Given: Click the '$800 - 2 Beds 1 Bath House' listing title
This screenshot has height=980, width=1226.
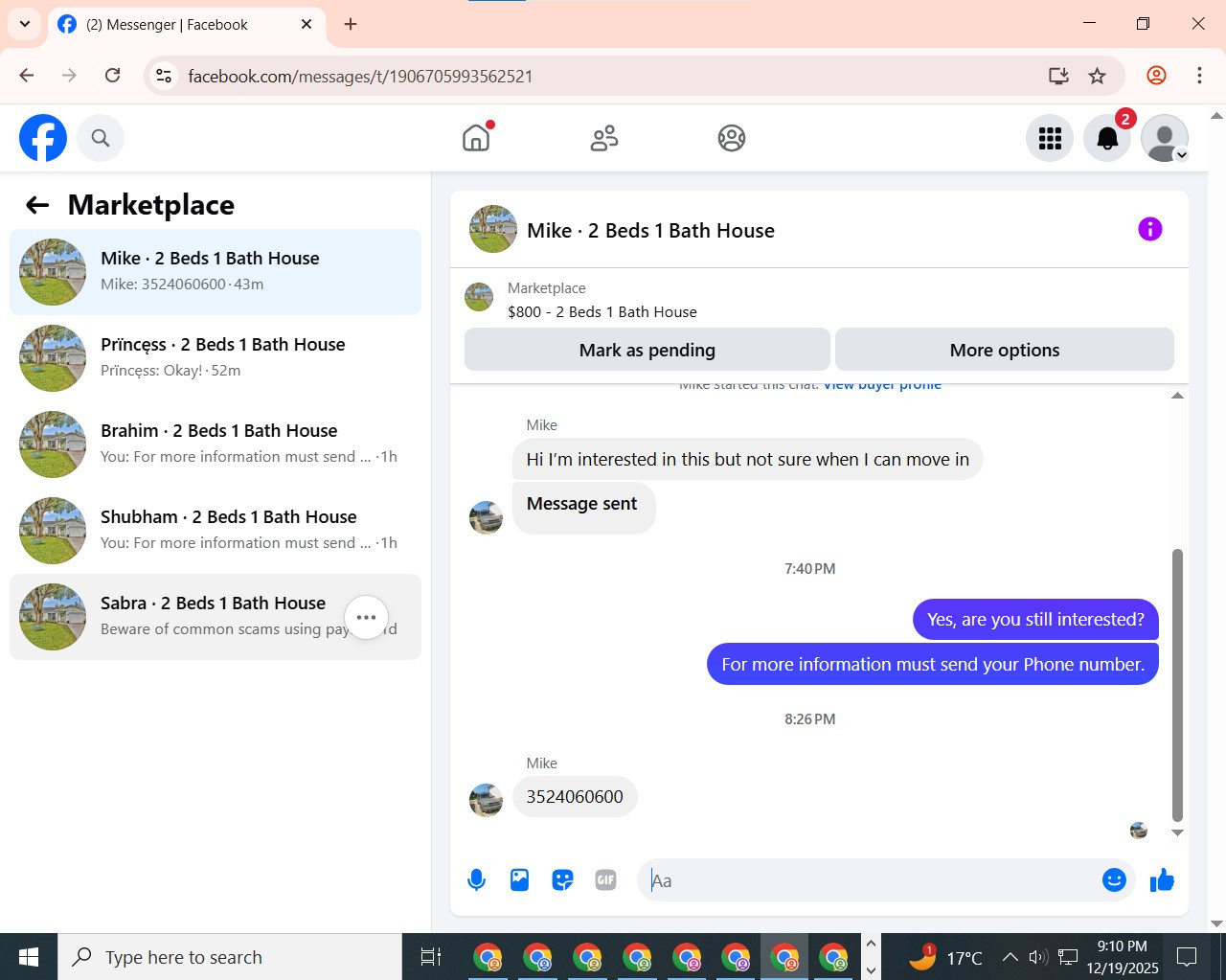Looking at the screenshot, I should 602,312.
